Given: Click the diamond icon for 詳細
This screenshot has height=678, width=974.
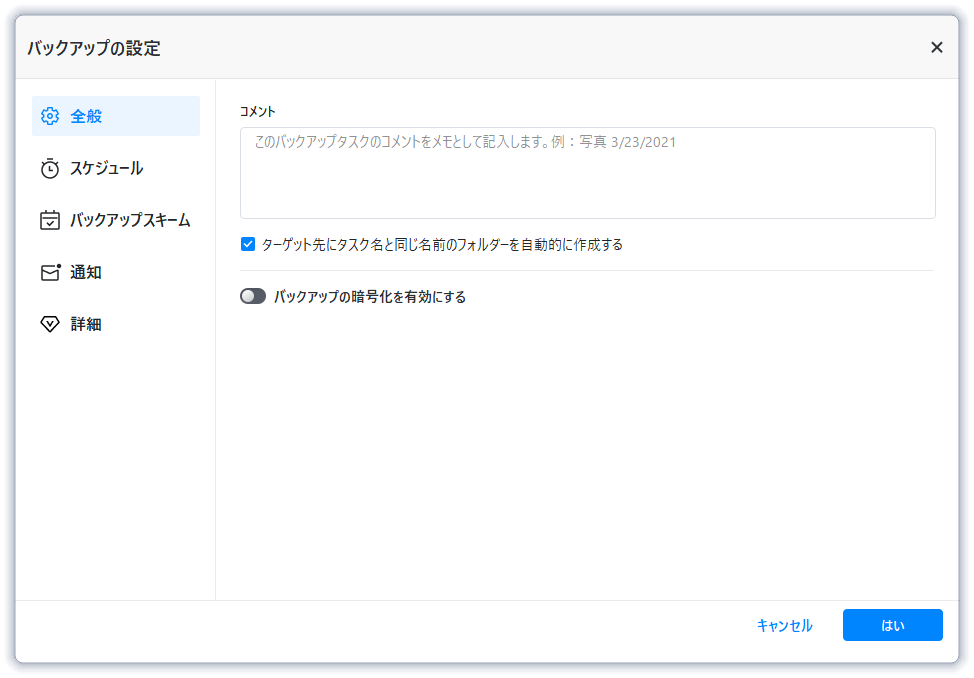Looking at the screenshot, I should tap(50, 324).
